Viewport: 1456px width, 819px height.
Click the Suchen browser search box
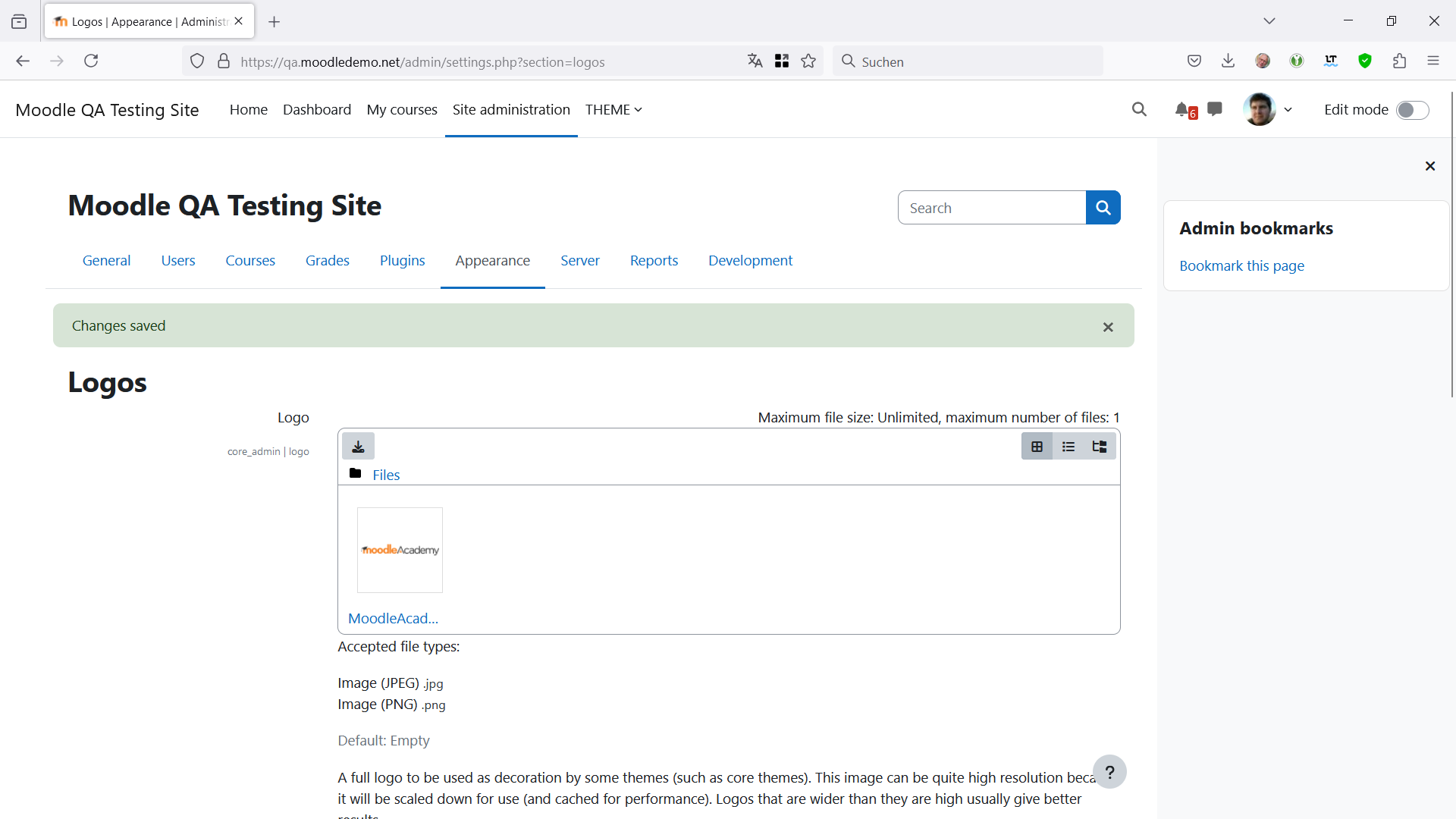(968, 61)
